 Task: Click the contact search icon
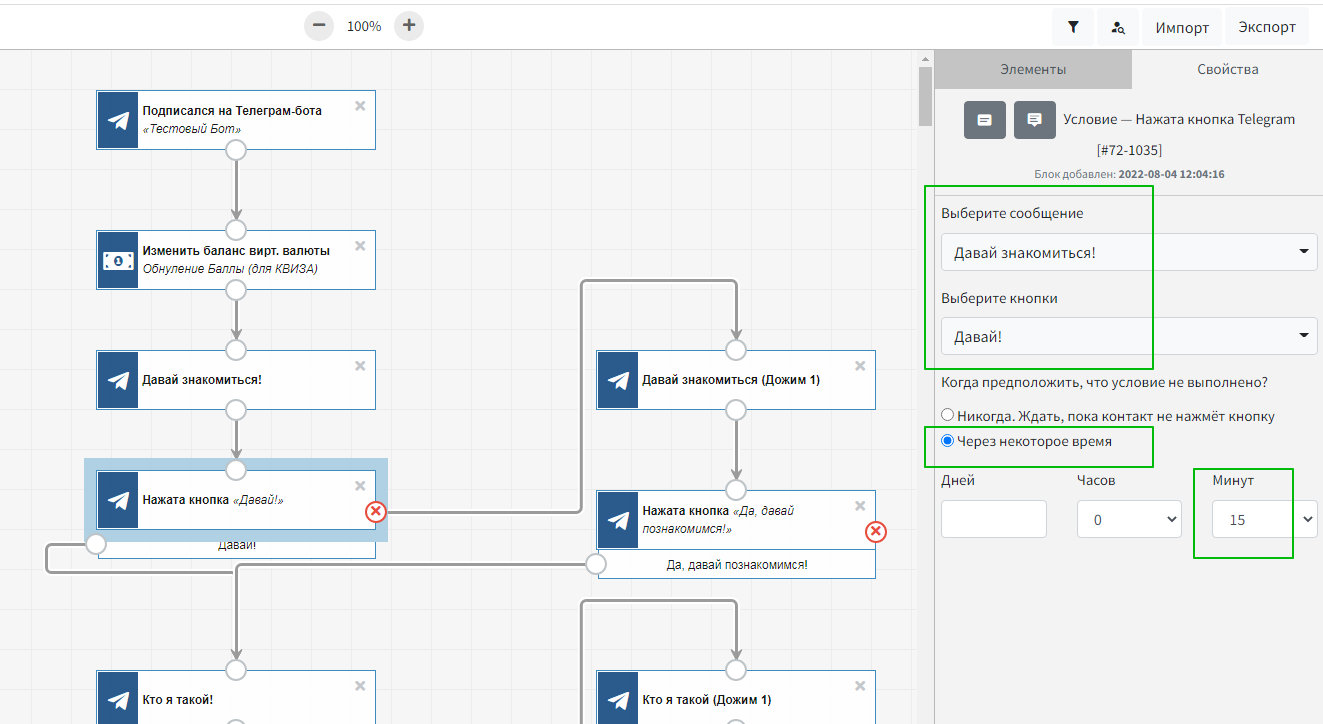pyautogui.click(x=1119, y=27)
